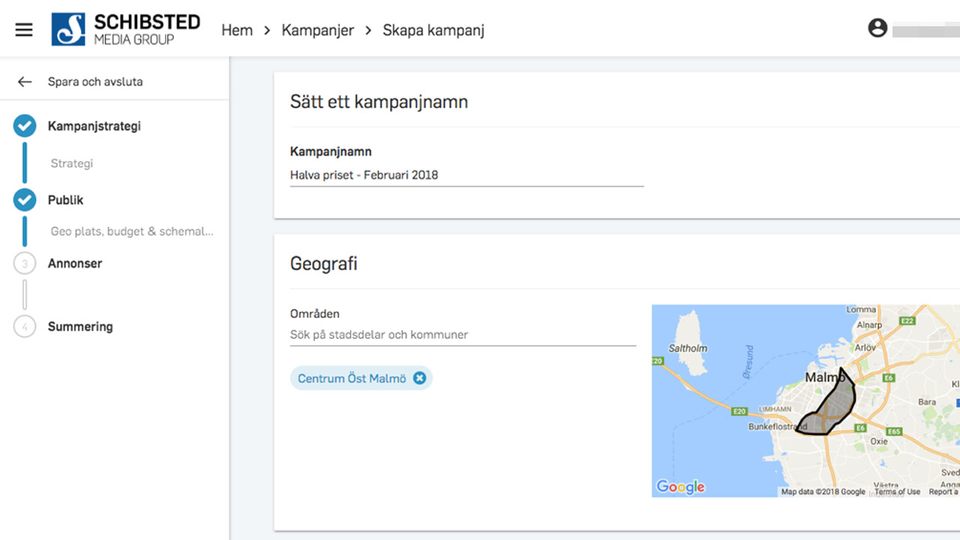Click Skapa kampanj breadcrumb item
The image size is (960, 540).
(433, 30)
